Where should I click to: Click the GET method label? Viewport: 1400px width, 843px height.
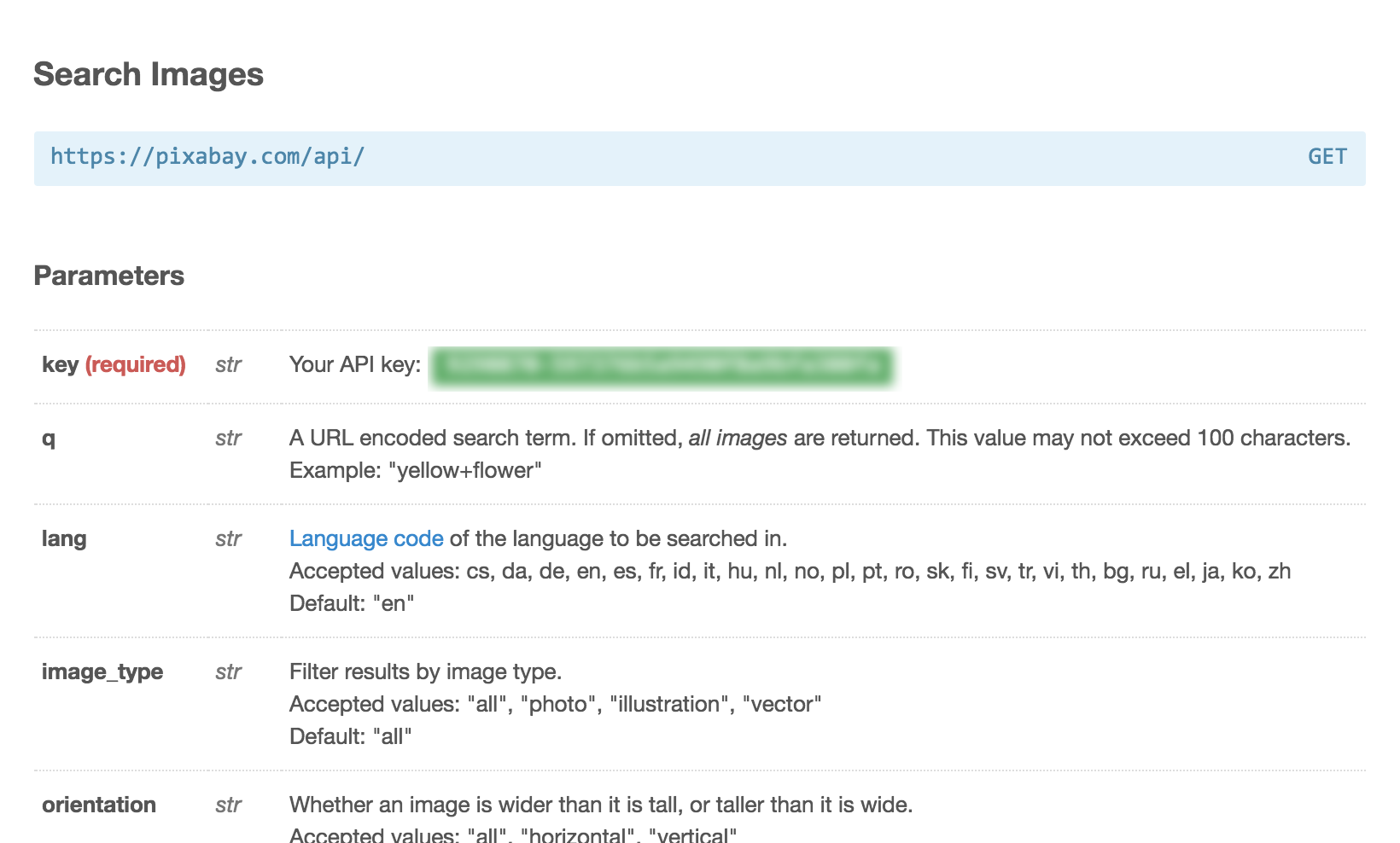pos(1327,156)
